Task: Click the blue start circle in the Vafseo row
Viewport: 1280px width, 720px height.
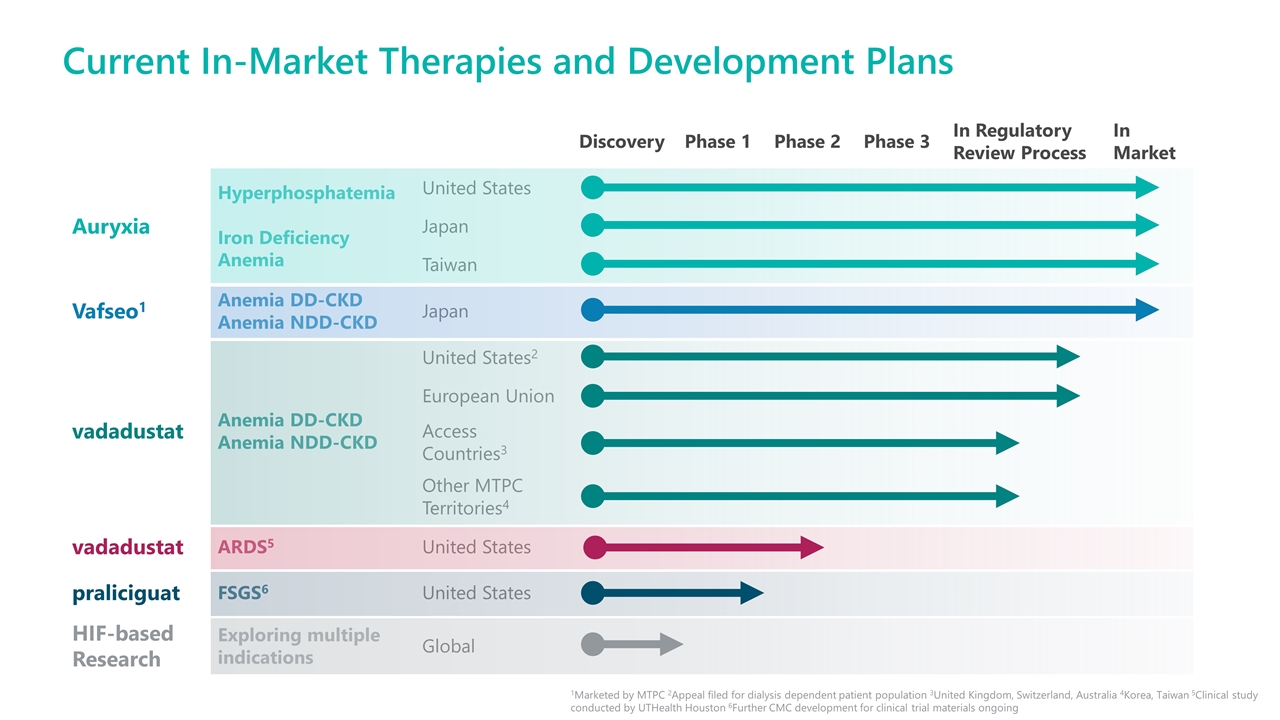Action: click(x=592, y=310)
